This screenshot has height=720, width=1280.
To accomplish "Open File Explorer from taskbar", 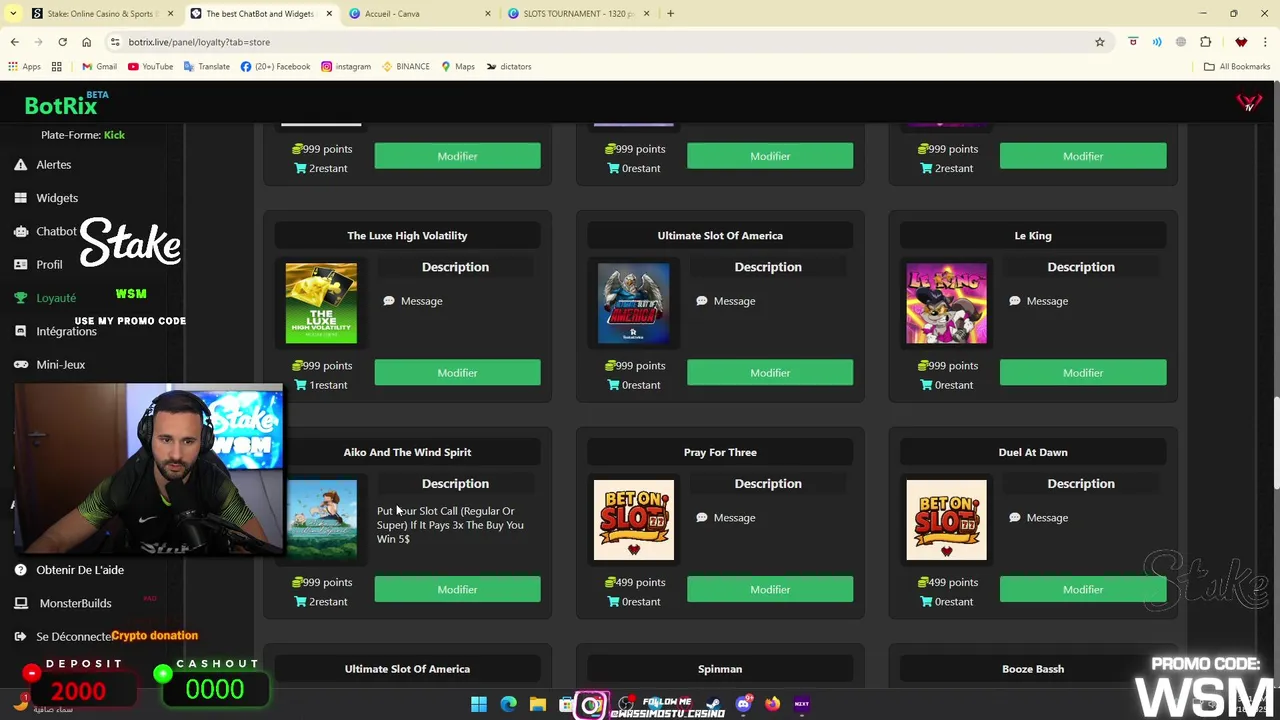I will 537,704.
